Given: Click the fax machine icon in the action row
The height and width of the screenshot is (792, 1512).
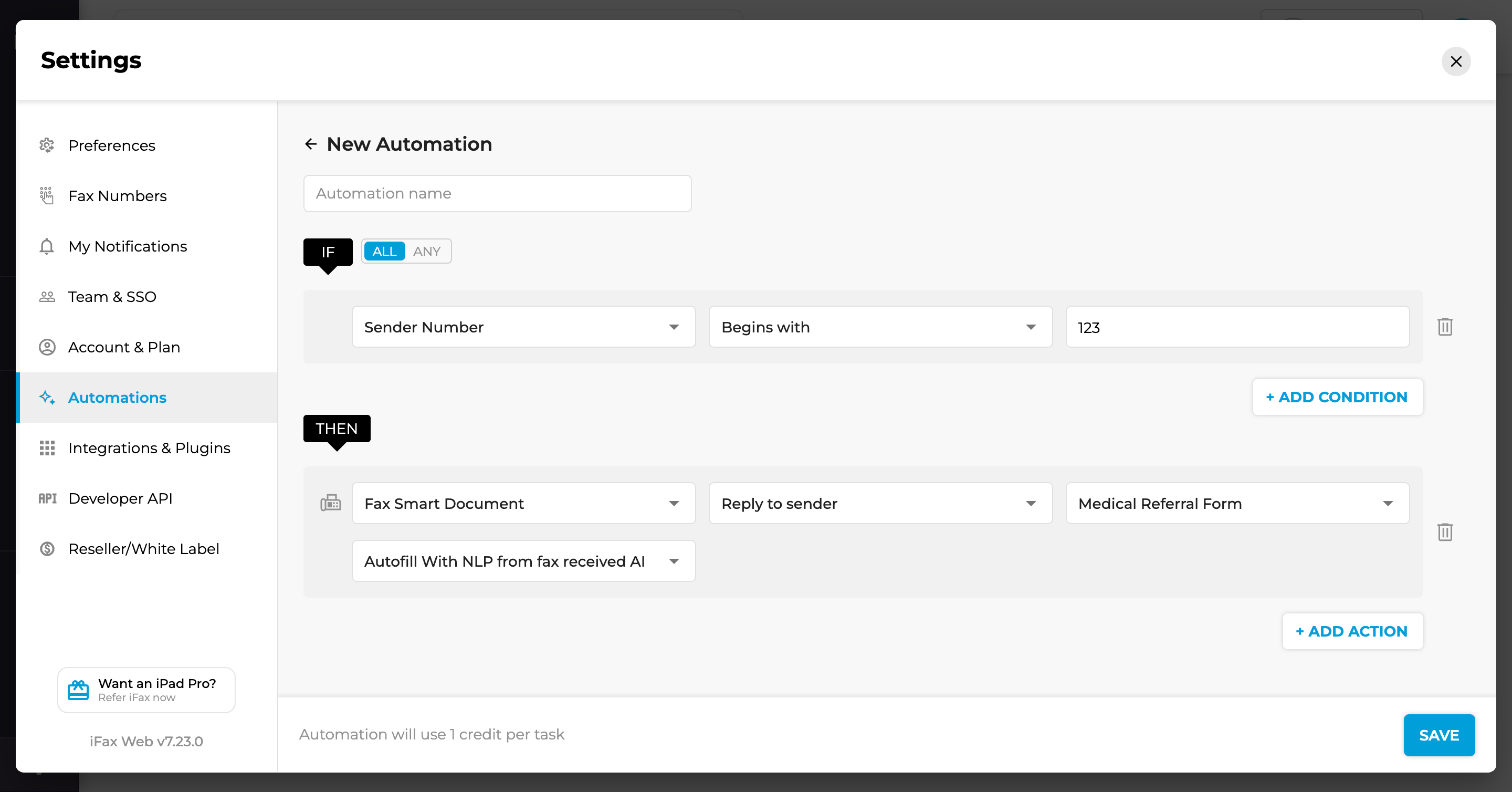Looking at the screenshot, I should [330, 503].
